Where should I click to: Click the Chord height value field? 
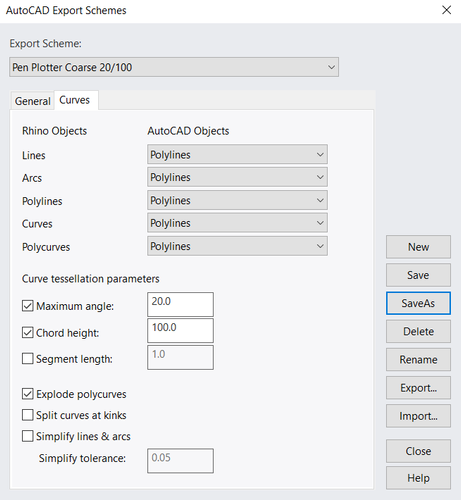coord(180,330)
